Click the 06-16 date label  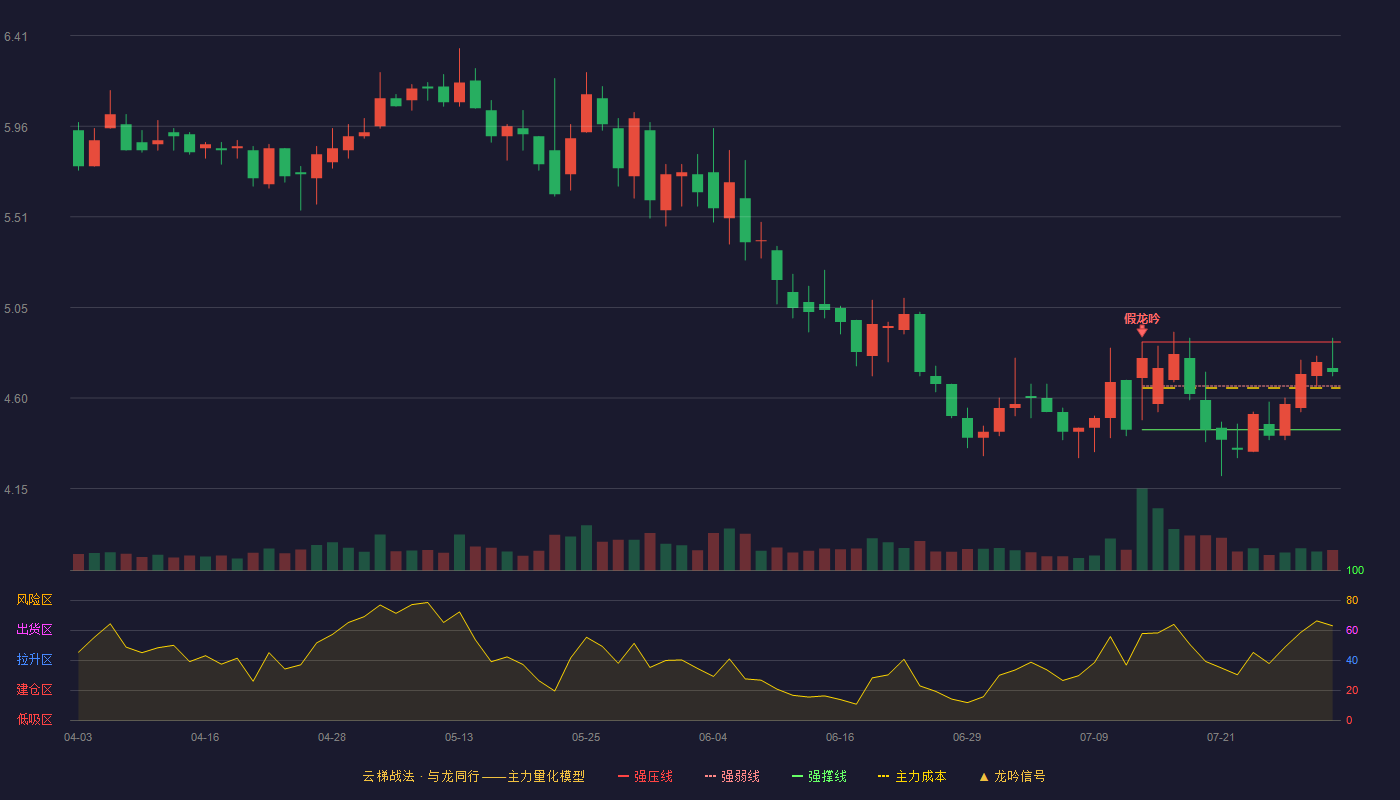coord(840,737)
